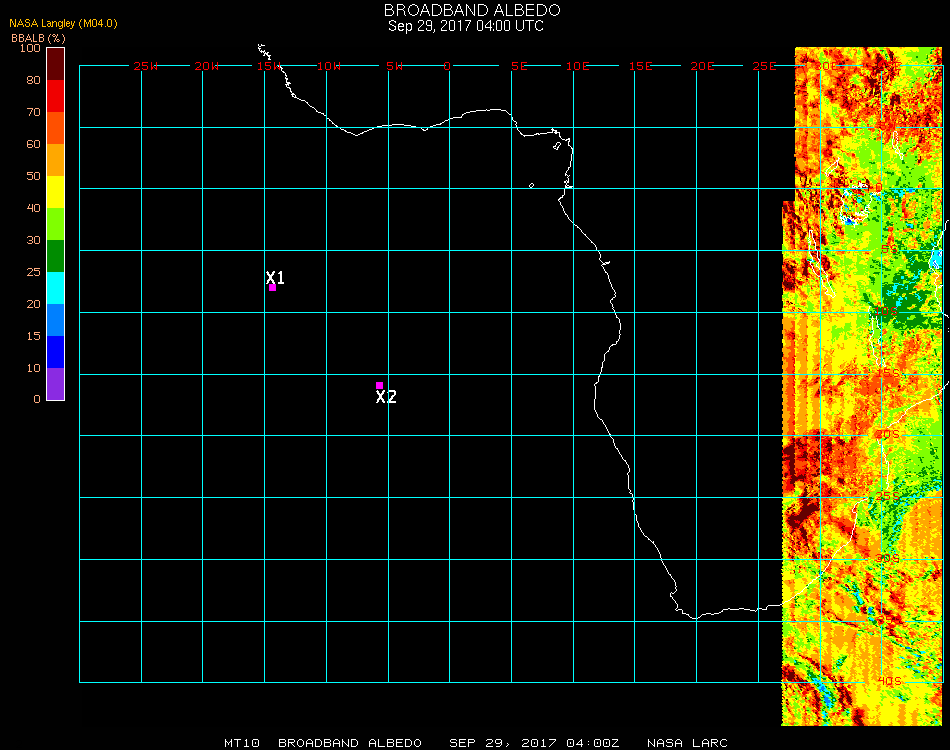950x750 pixels.
Task: Click the 30S latitude label
Action: [887, 558]
